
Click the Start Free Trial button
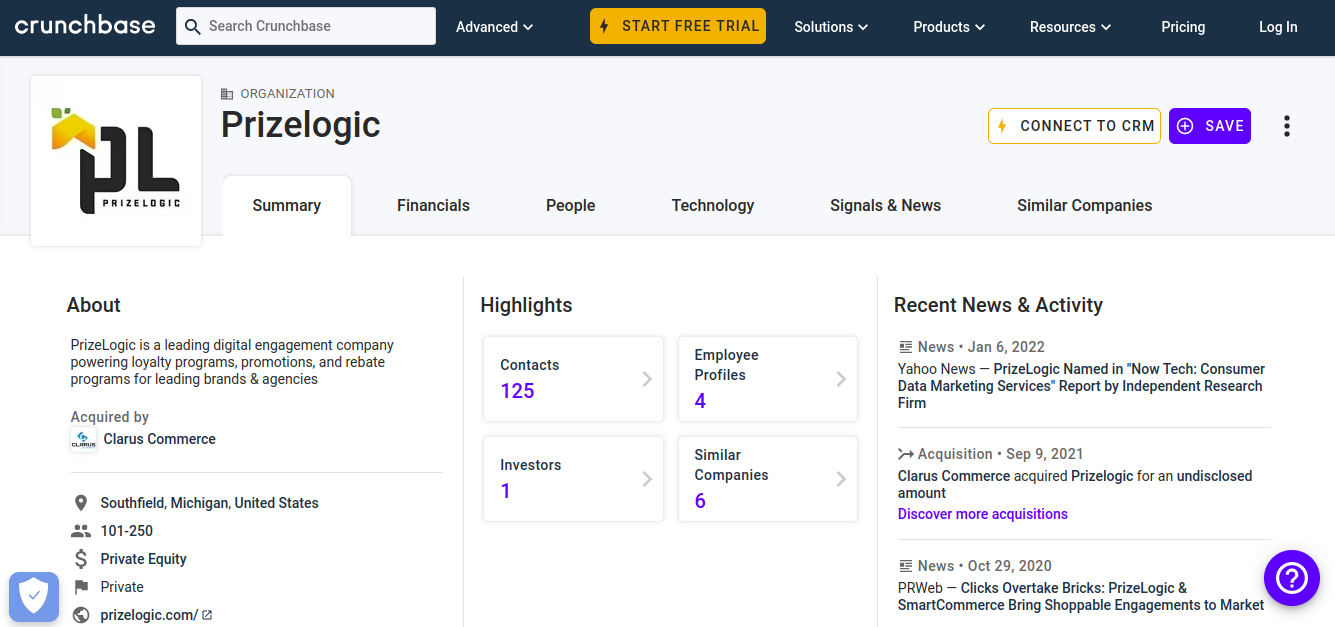click(x=678, y=26)
